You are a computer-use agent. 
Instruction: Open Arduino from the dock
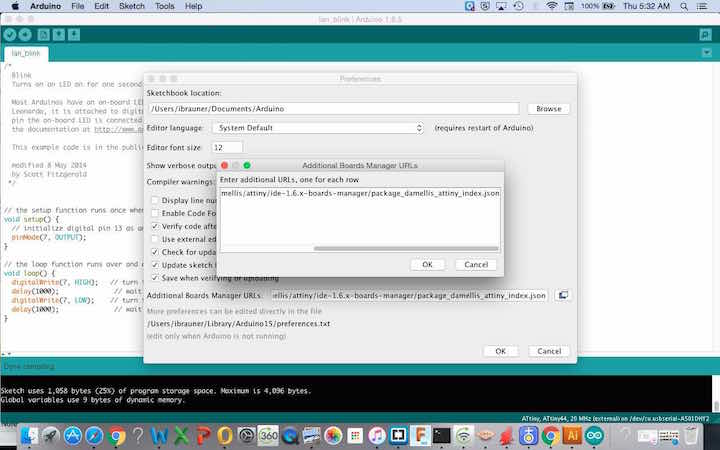coord(594,435)
